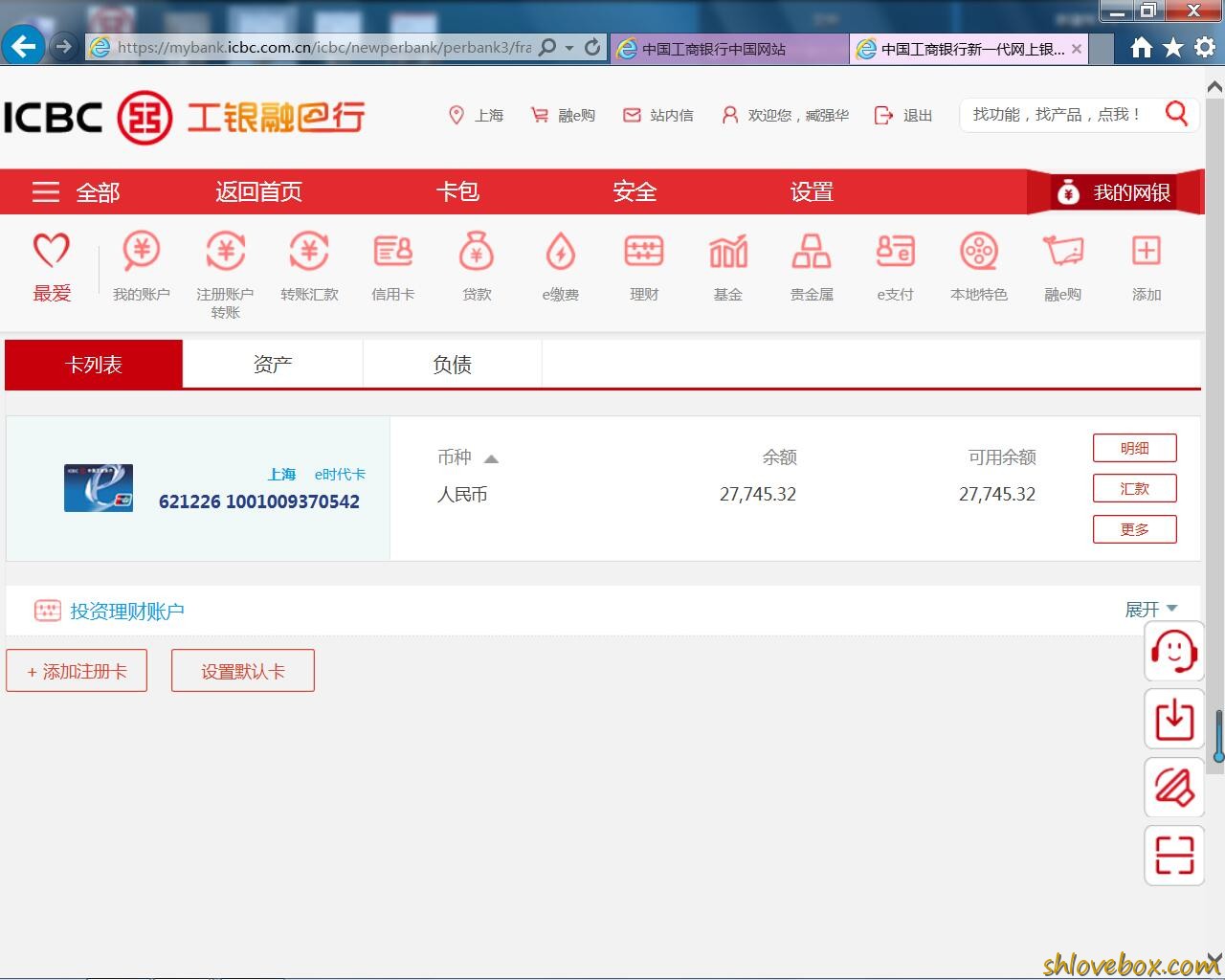Switch to the 负债 tab
The height and width of the screenshot is (980, 1225).
tap(453, 365)
